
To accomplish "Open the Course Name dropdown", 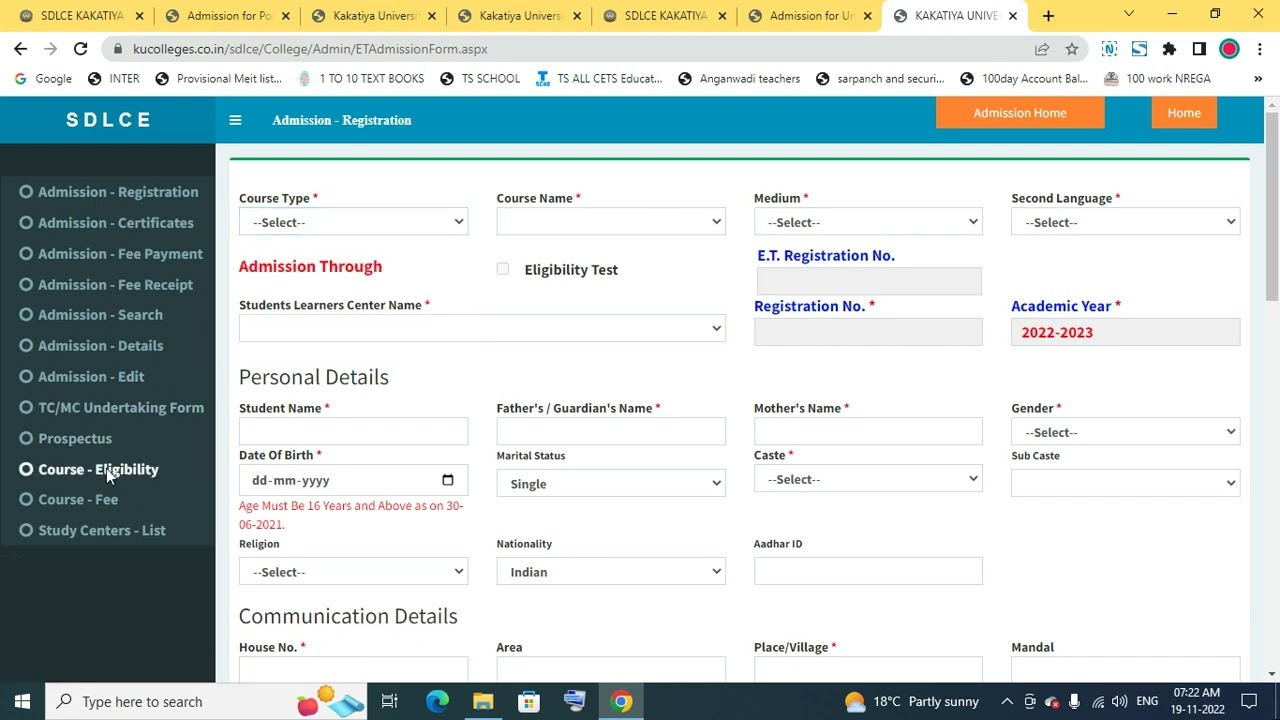I will tap(610, 222).
